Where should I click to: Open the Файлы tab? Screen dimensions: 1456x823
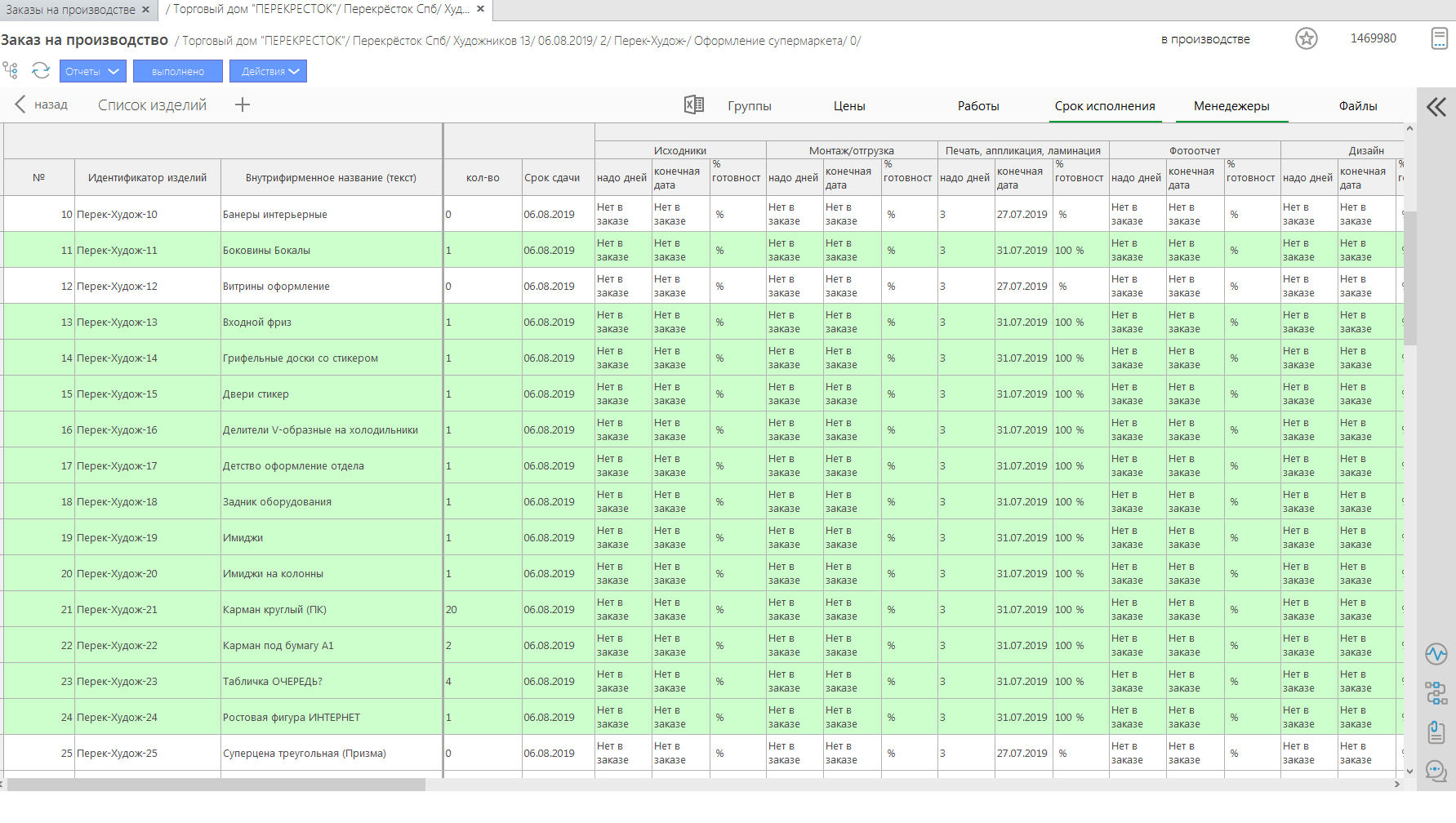pos(1357,106)
